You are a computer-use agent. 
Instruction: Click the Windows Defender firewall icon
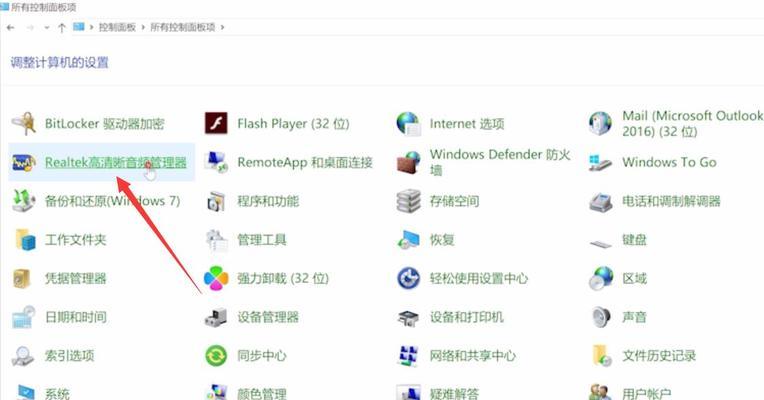(408, 162)
